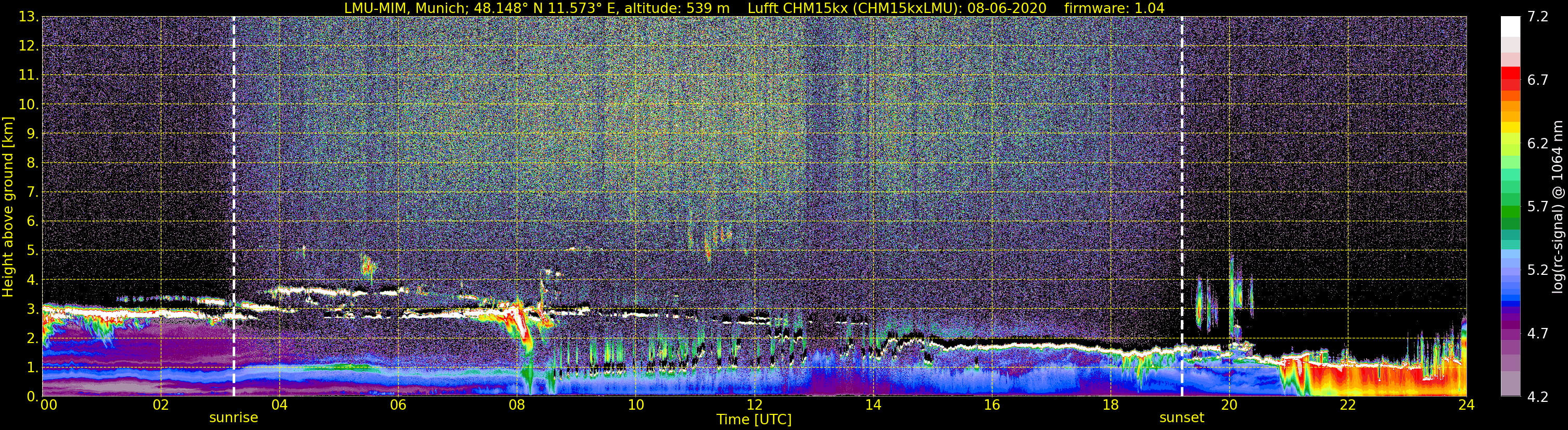This screenshot has width=1568, height=430.
Task: Click height tick 3 on y-axis
Action: (x=32, y=309)
